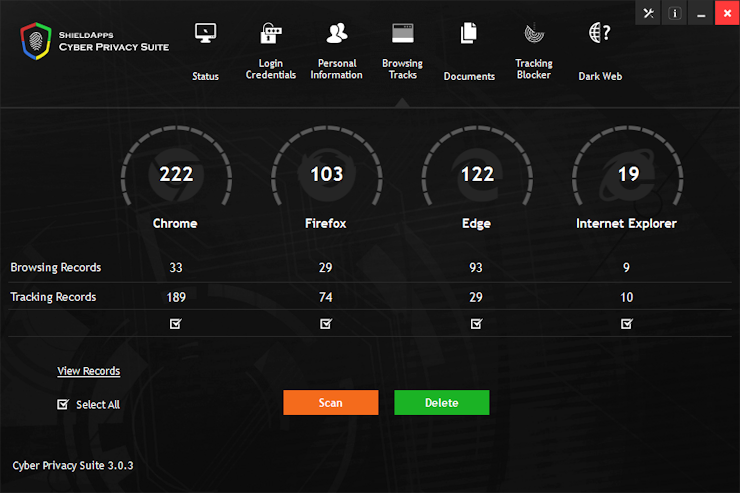Switch to the Dark Web tab label

(600, 76)
